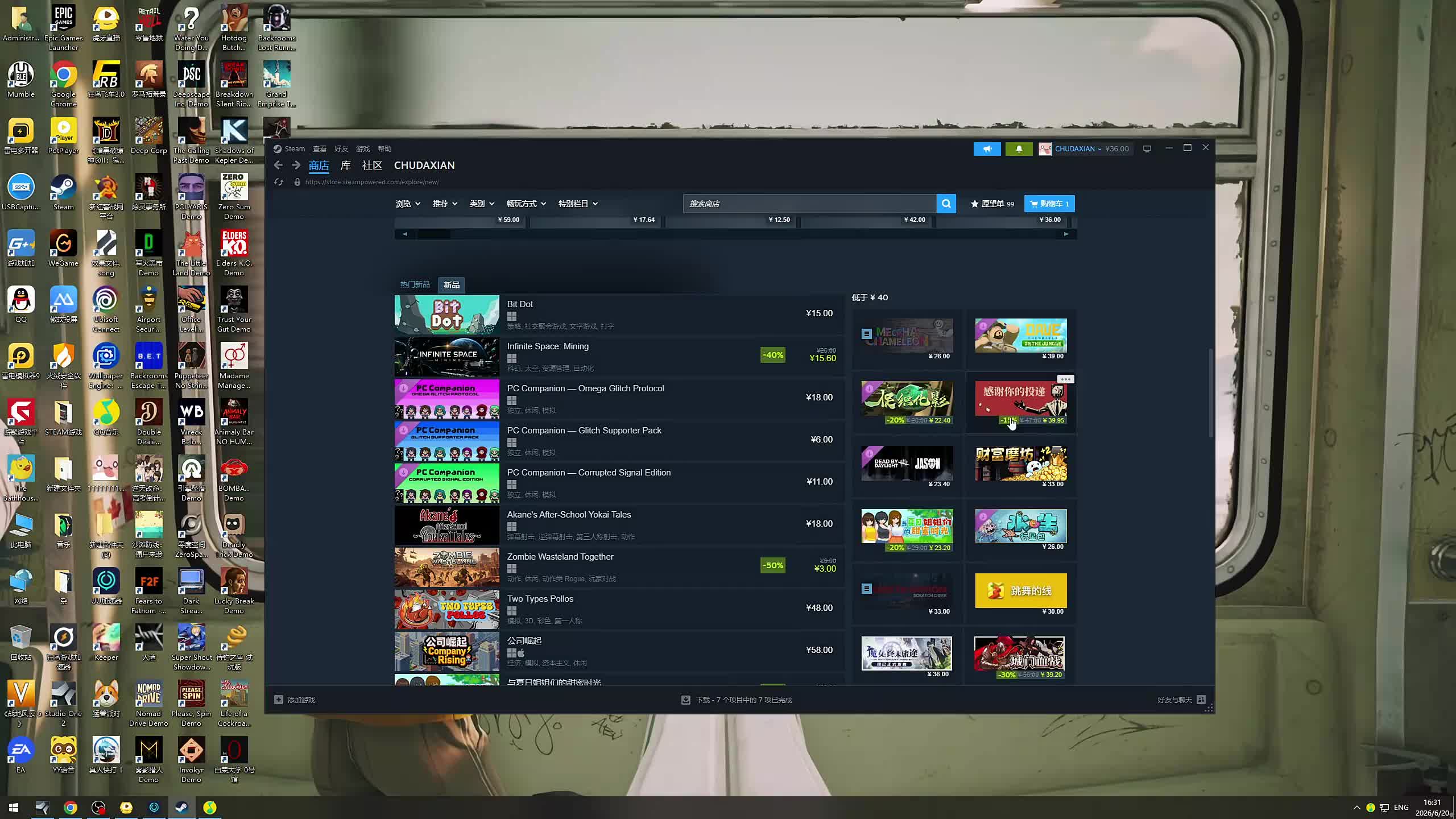This screenshot has width=1456, height=819.
Task: Switch Steam to Big Picture mode icon
Action: (x=1147, y=149)
